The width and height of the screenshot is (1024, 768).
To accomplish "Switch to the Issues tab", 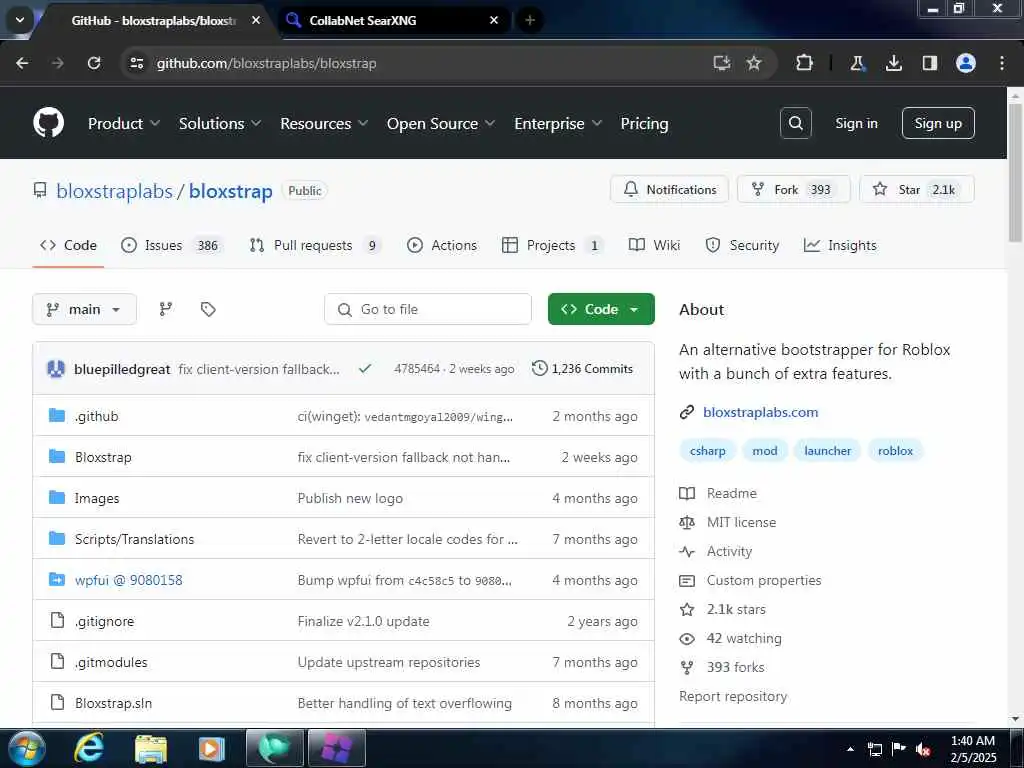I will pyautogui.click(x=172, y=246).
